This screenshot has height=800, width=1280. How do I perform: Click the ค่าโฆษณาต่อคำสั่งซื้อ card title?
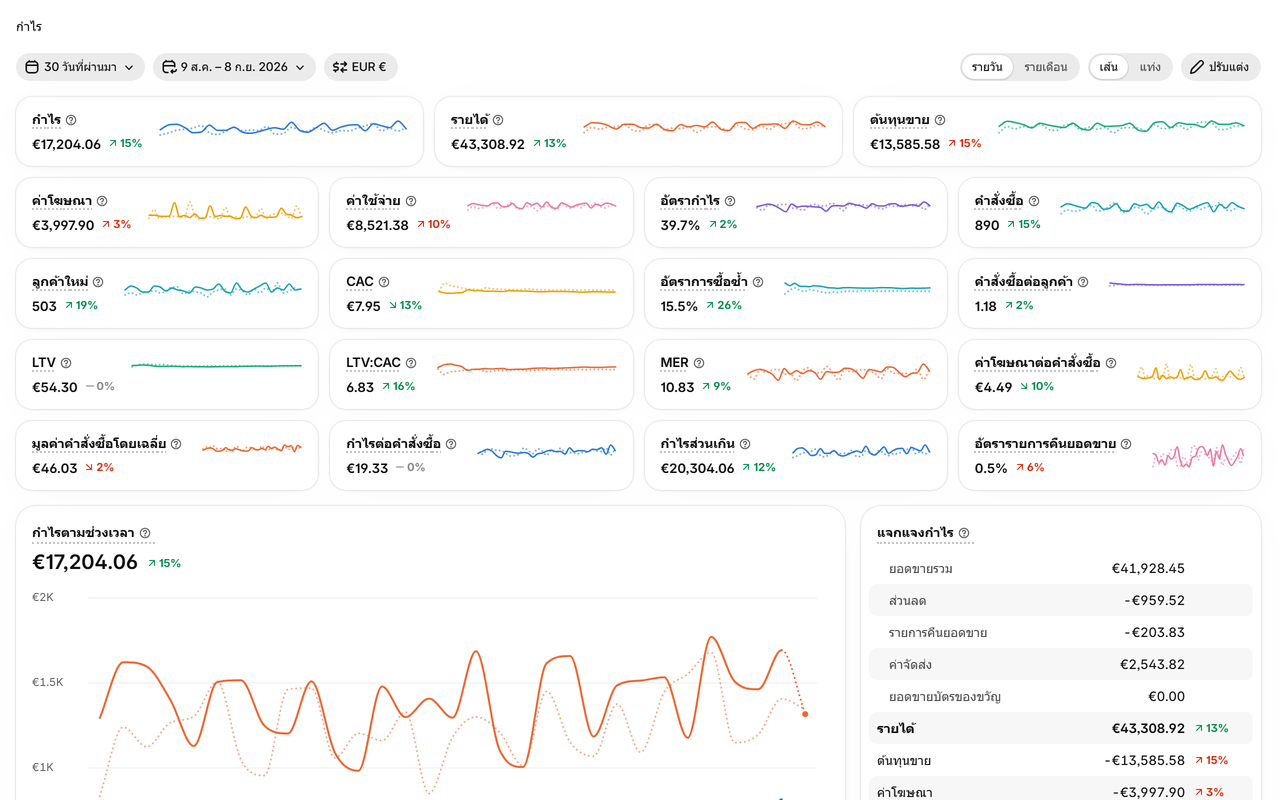1037,363
